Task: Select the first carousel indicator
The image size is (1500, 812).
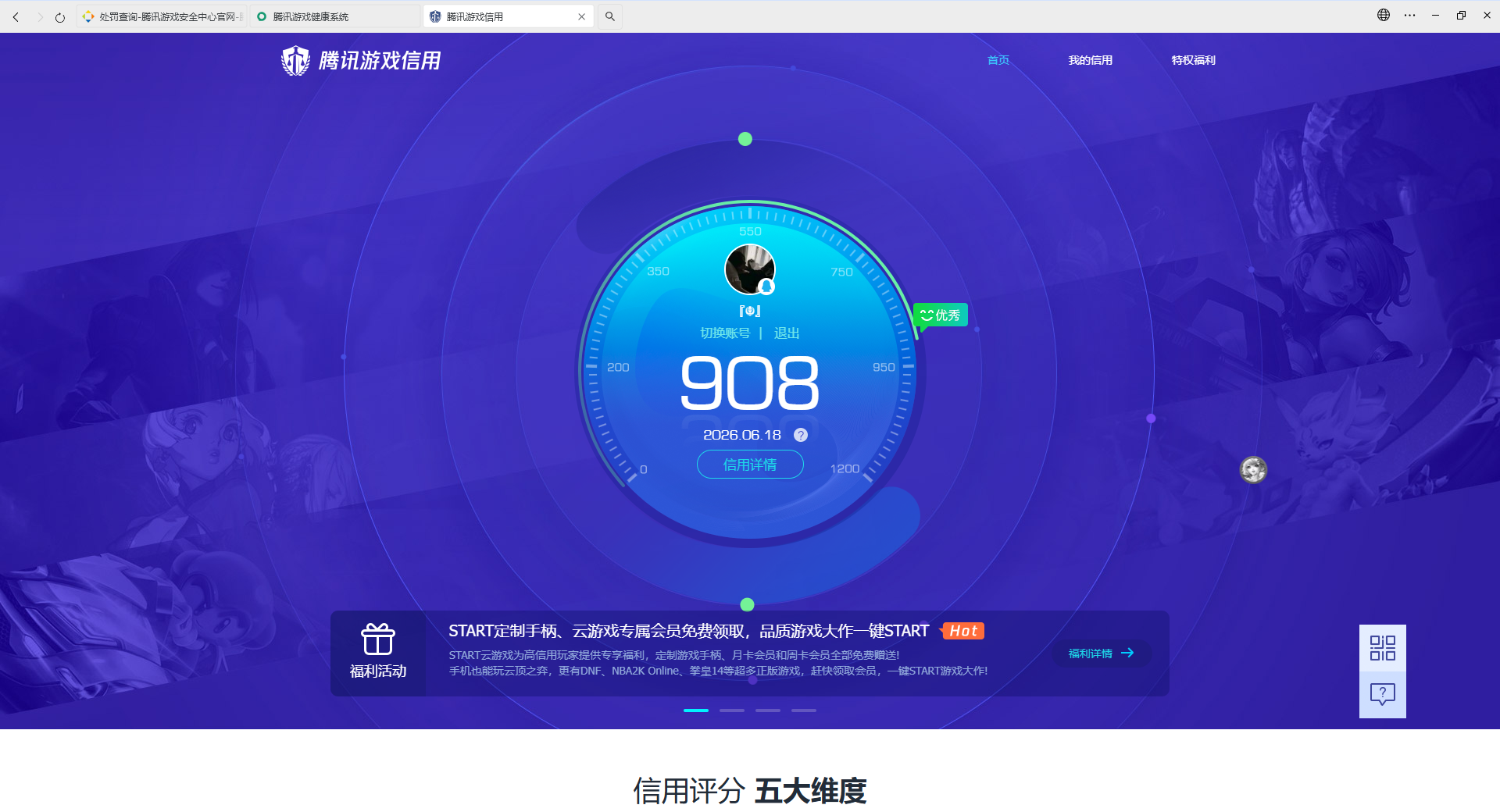Action: [696, 710]
